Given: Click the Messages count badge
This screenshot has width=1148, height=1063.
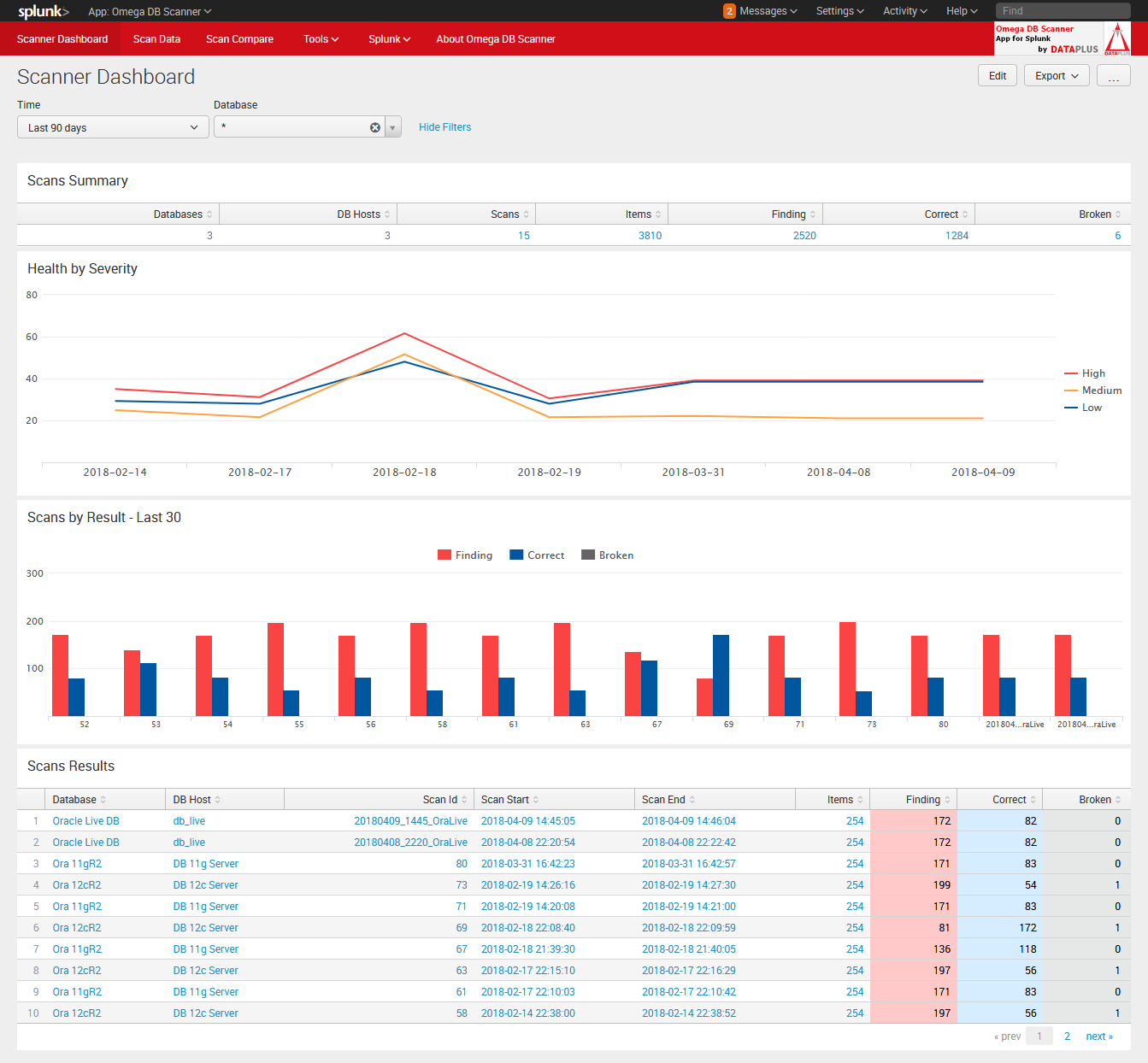Looking at the screenshot, I should [729, 11].
